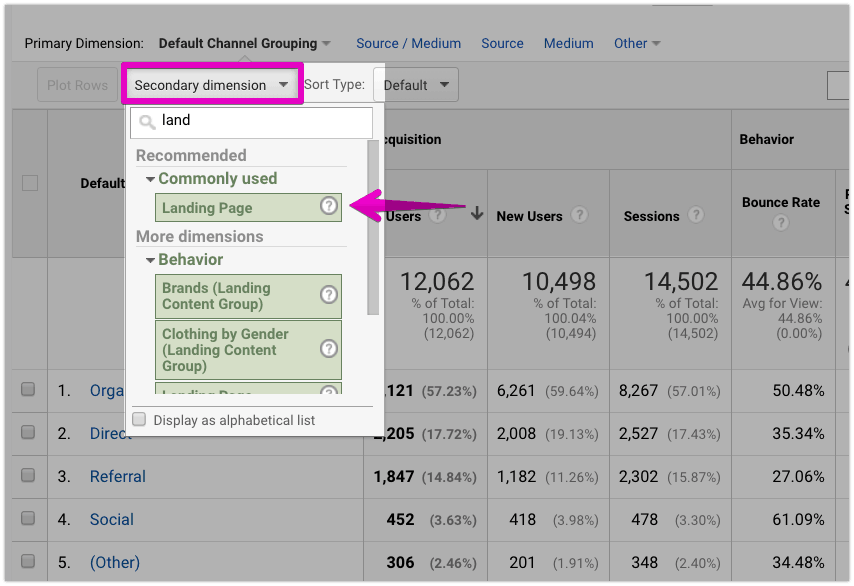Select Landing Page dimension
The image size is (854, 586).
(248, 207)
